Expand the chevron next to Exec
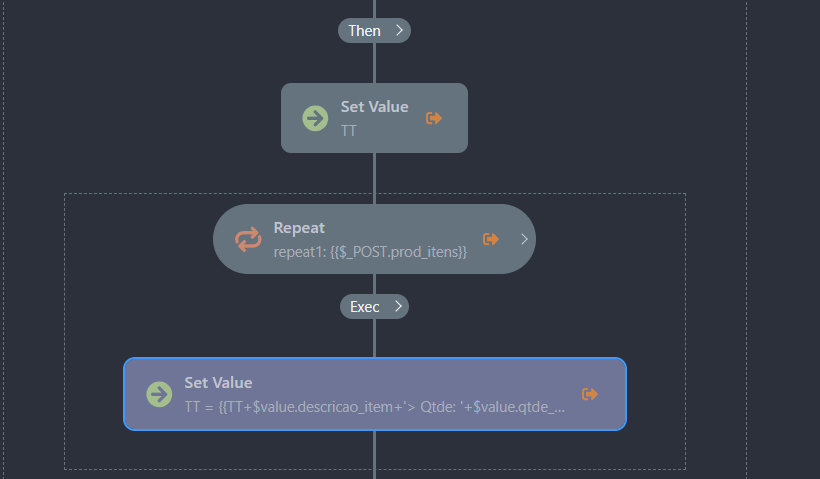820x479 pixels. click(x=398, y=306)
